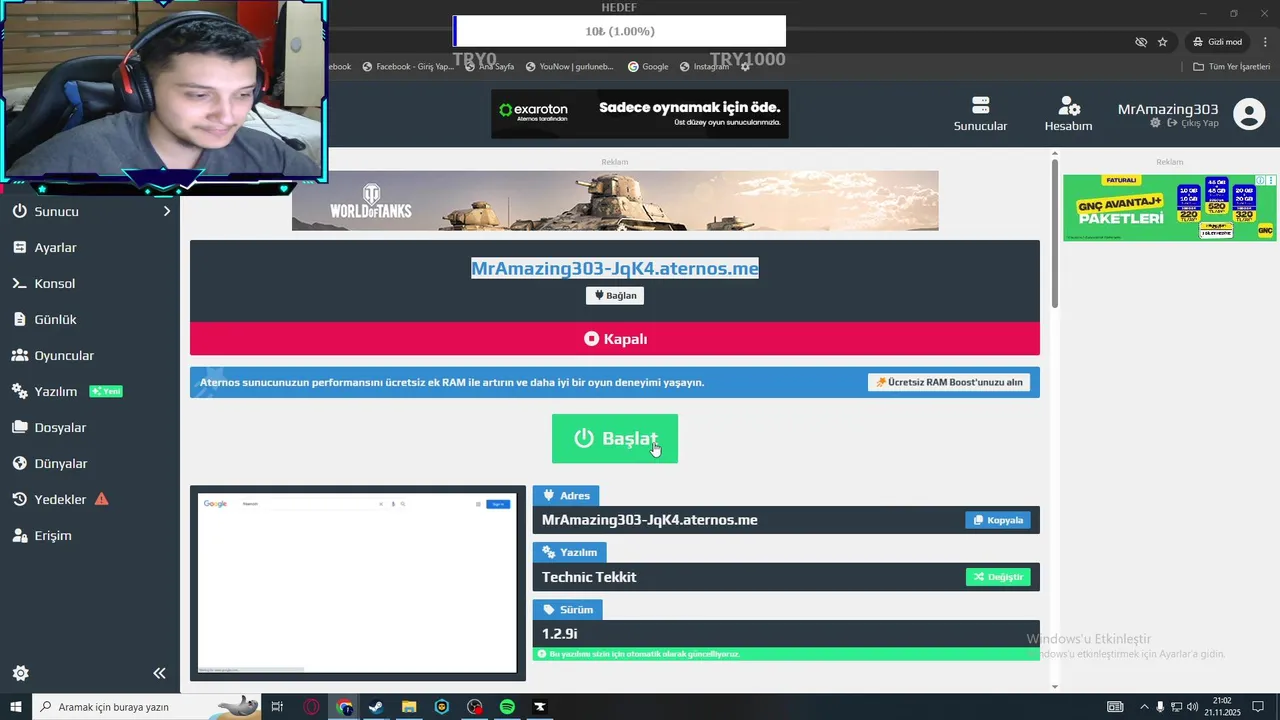Click the volume icon in system tray

(x=1192, y=707)
